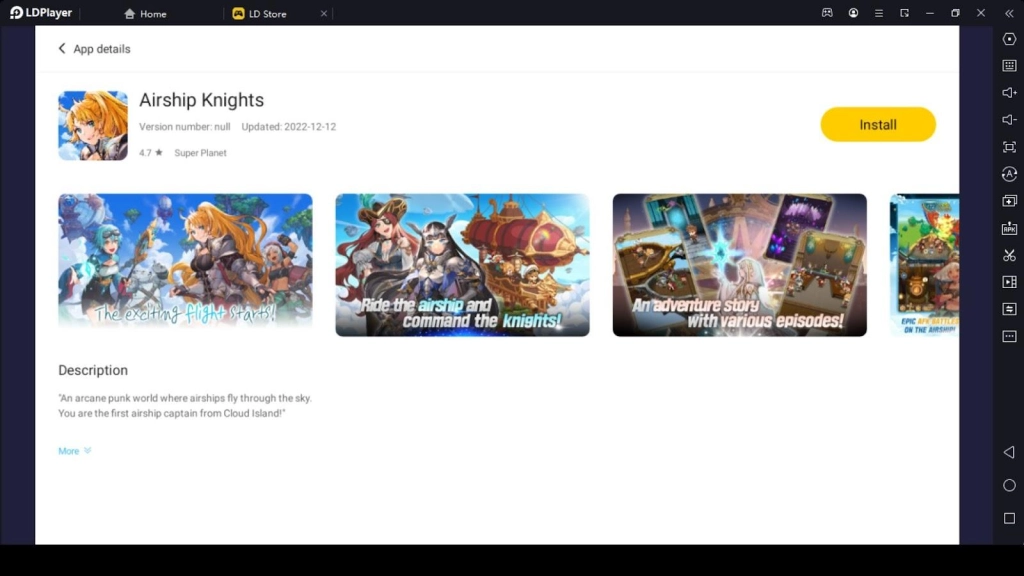Click Android back triangle button
The image size is (1024, 576).
(x=1009, y=452)
